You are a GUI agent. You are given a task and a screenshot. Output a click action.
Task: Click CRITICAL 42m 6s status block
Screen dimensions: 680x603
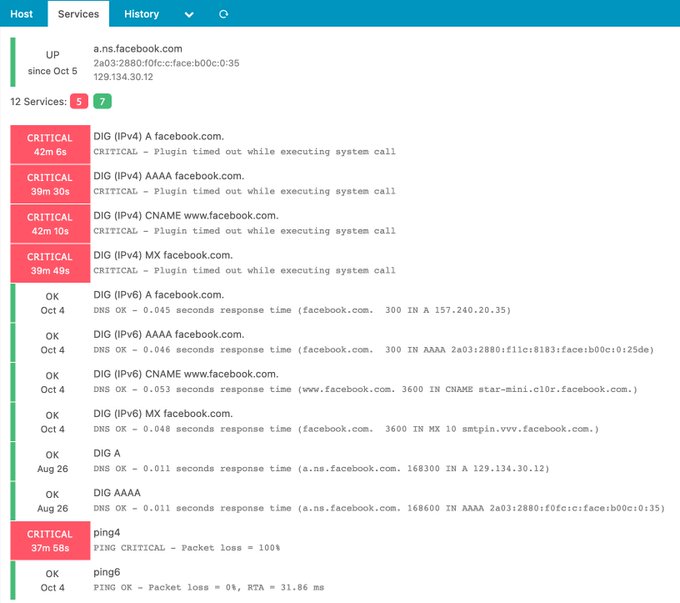pos(50,144)
